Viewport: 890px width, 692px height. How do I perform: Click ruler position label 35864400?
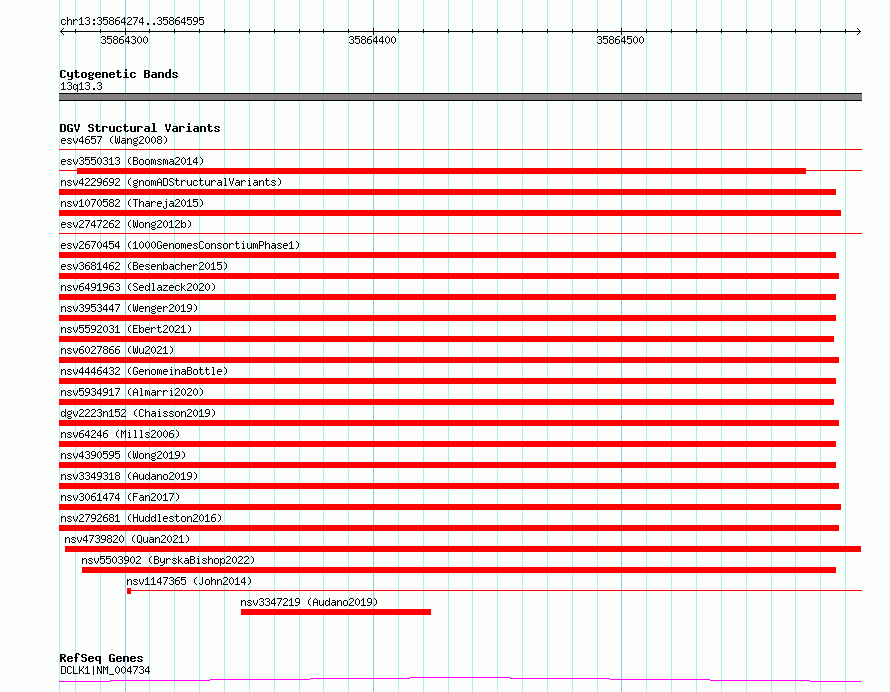tap(372, 40)
